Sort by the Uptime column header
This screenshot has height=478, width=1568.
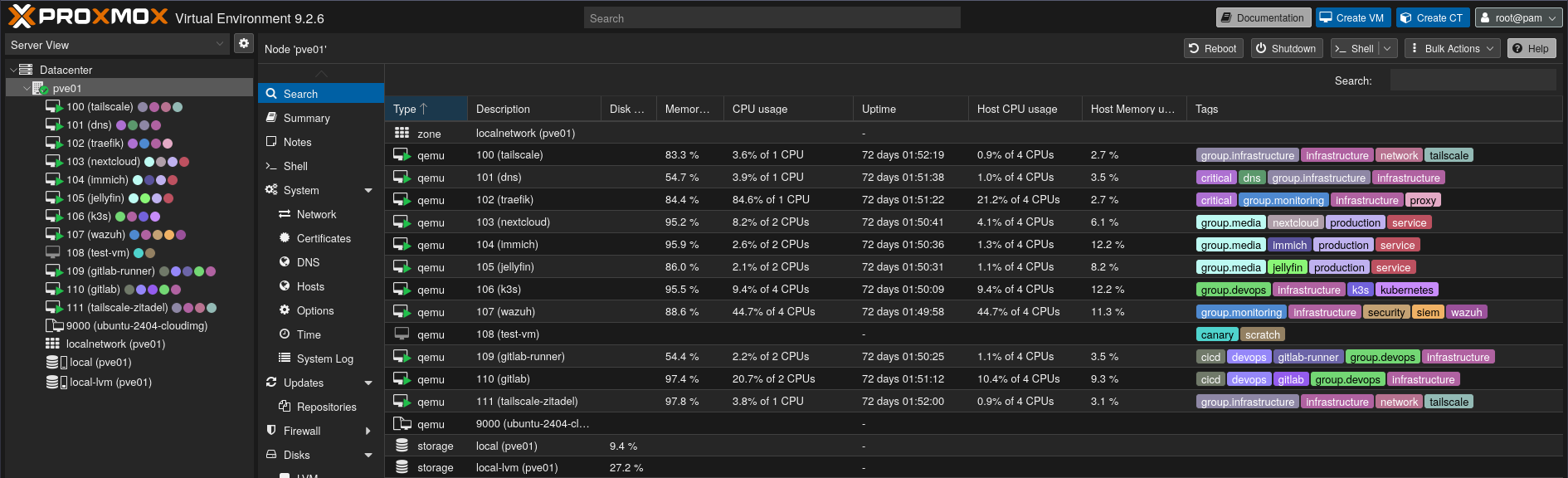click(910, 109)
